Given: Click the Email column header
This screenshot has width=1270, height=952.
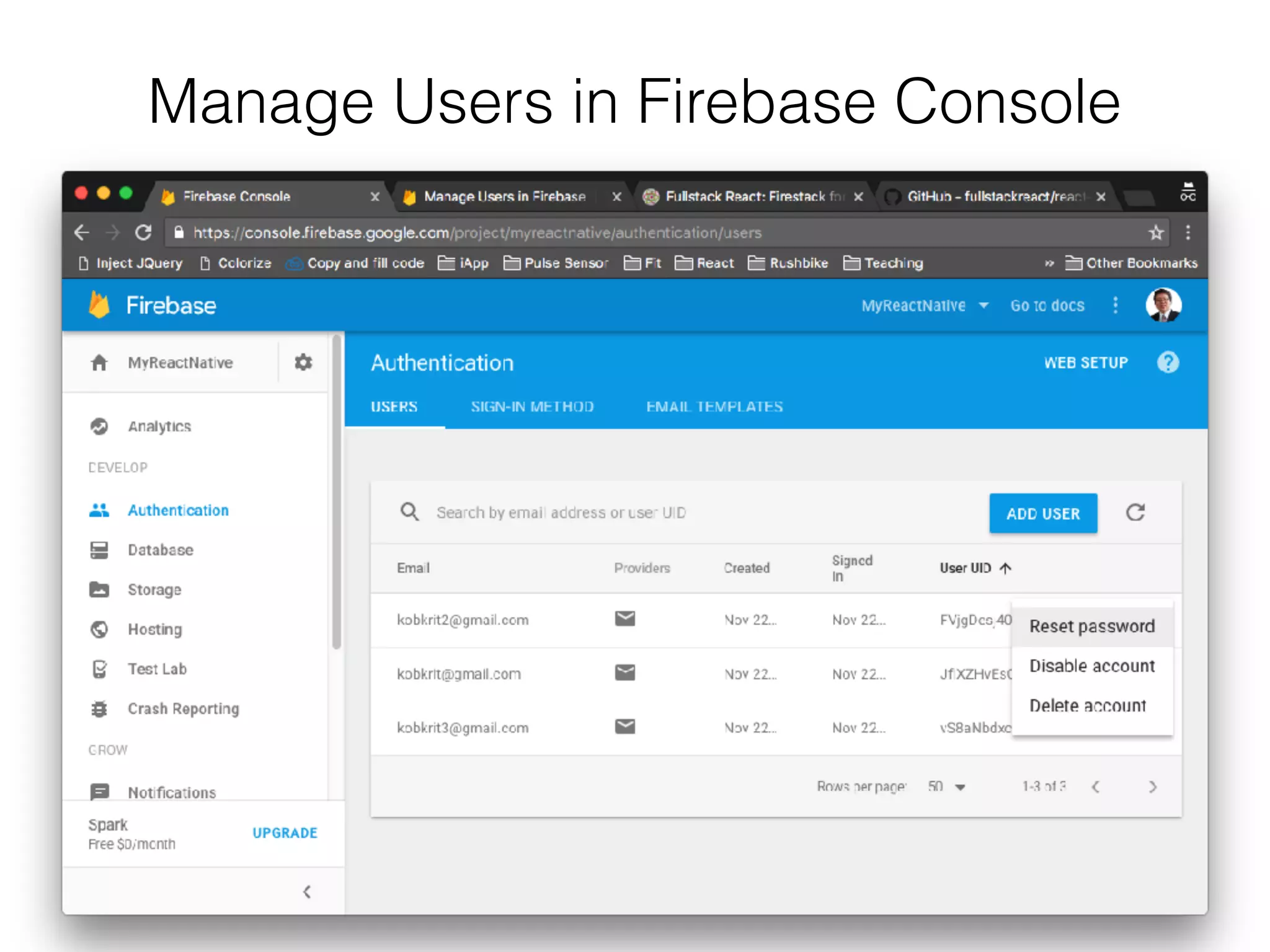Looking at the screenshot, I should click(x=413, y=568).
